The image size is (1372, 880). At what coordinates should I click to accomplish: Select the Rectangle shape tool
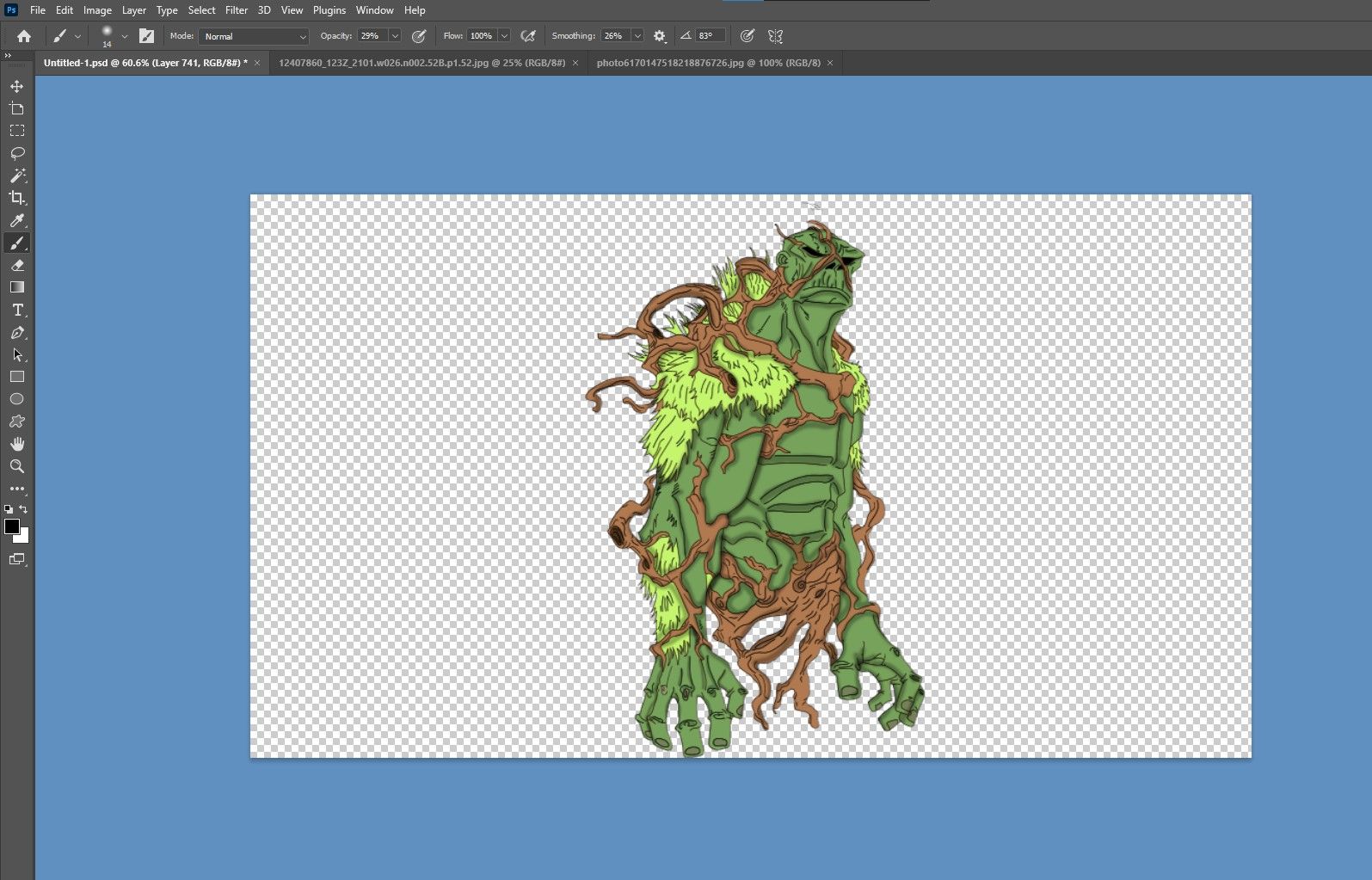click(x=17, y=377)
